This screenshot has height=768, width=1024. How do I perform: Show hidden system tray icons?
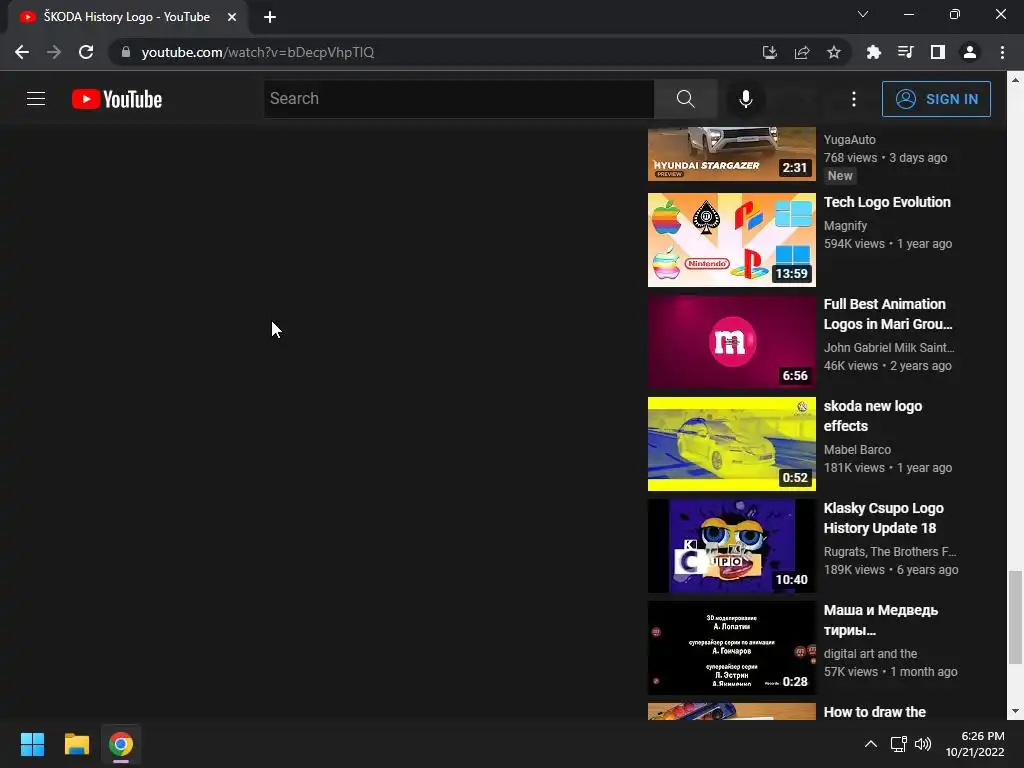coord(871,744)
